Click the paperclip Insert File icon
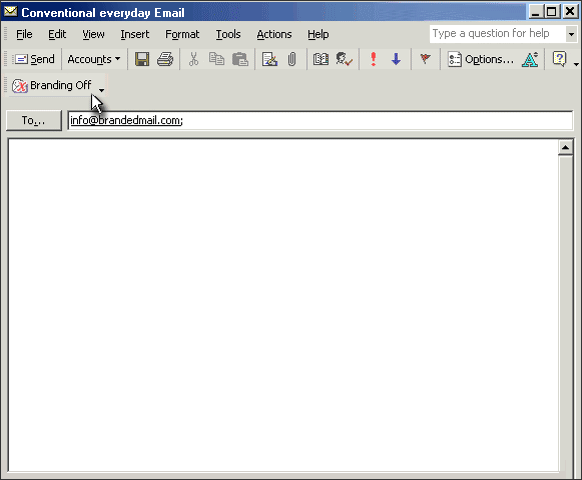The height and width of the screenshot is (480, 582). [292, 59]
